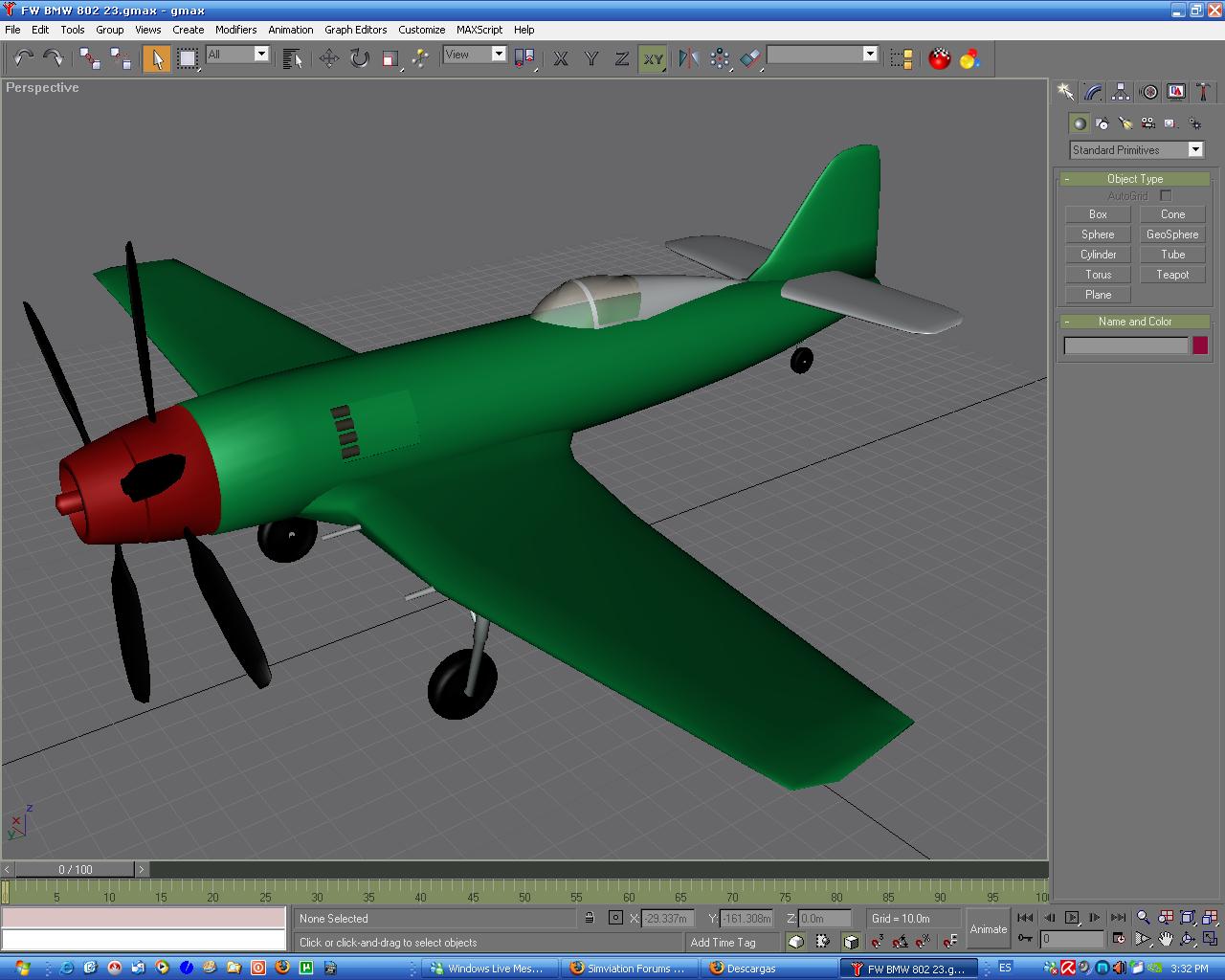Click the Undo arrow icon
Screen dimensions: 1225x980
[23, 59]
